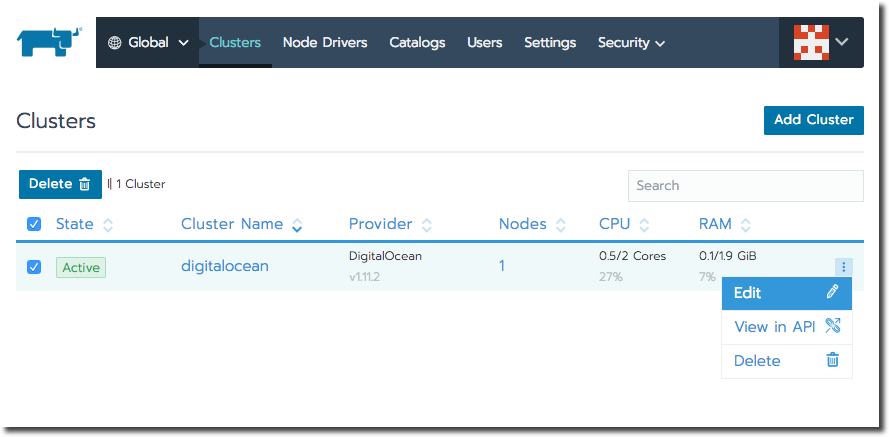The width and height of the screenshot is (889, 437).
Task: Click the blue Delete button above table
Action: (60, 184)
